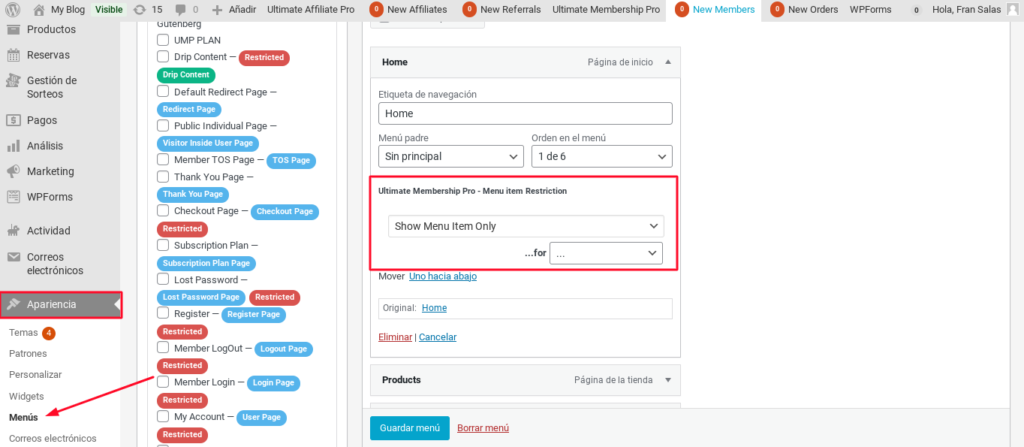Click the Hola, Fran Salas greeting
The width and height of the screenshot is (1024, 447).
click(967, 10)
